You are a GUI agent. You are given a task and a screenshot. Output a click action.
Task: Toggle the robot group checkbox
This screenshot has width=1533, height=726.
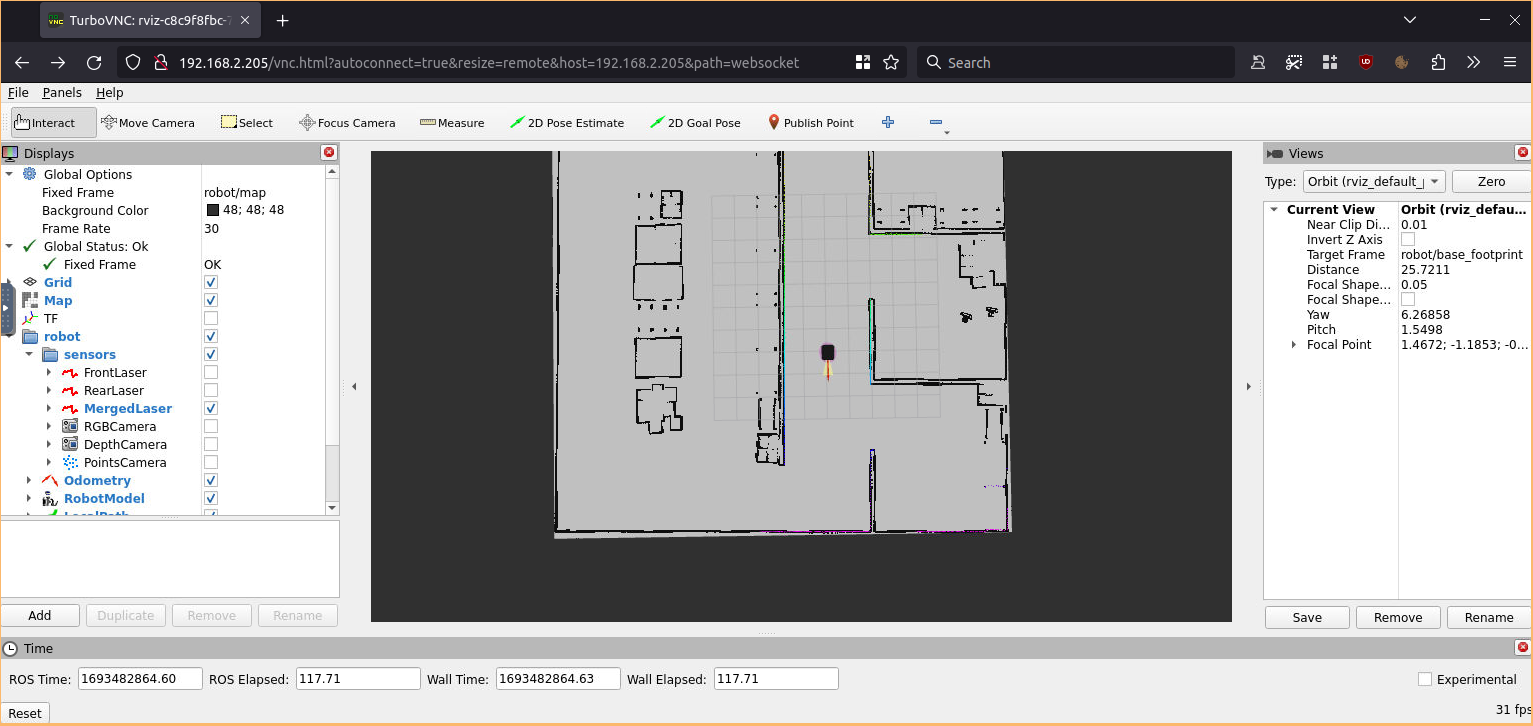point(211,336)
